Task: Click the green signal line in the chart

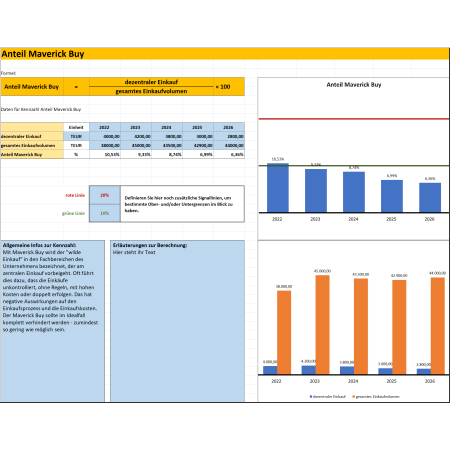Action: [354, 165]
